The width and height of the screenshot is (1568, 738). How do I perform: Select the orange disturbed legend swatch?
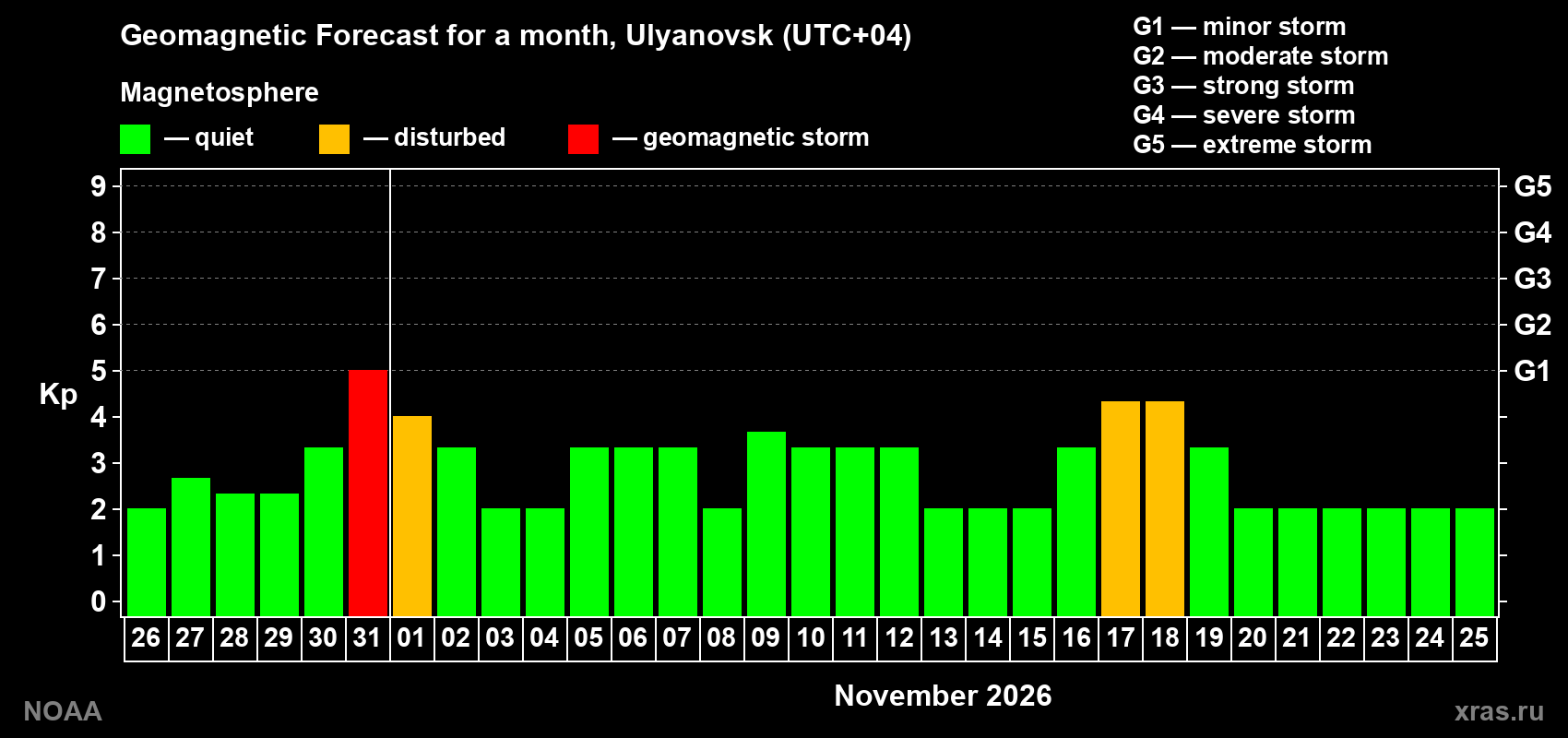[334, 139]
